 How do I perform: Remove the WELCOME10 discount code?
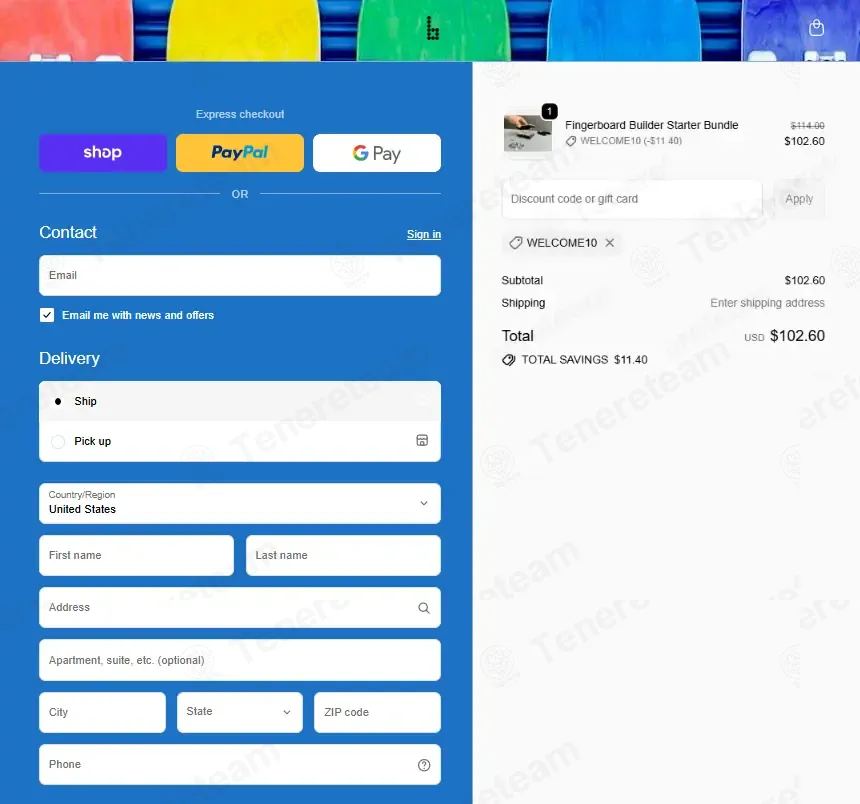pyautogui.click(x=609, y=243)
